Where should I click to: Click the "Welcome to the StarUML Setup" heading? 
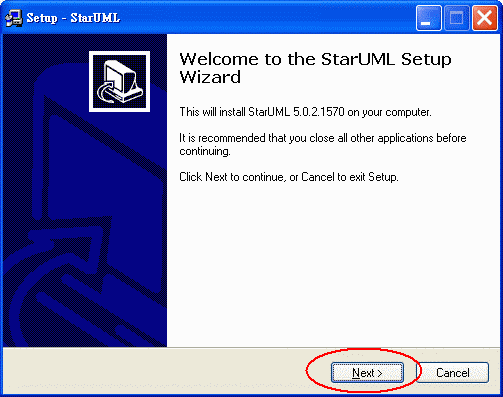point(315,59)
